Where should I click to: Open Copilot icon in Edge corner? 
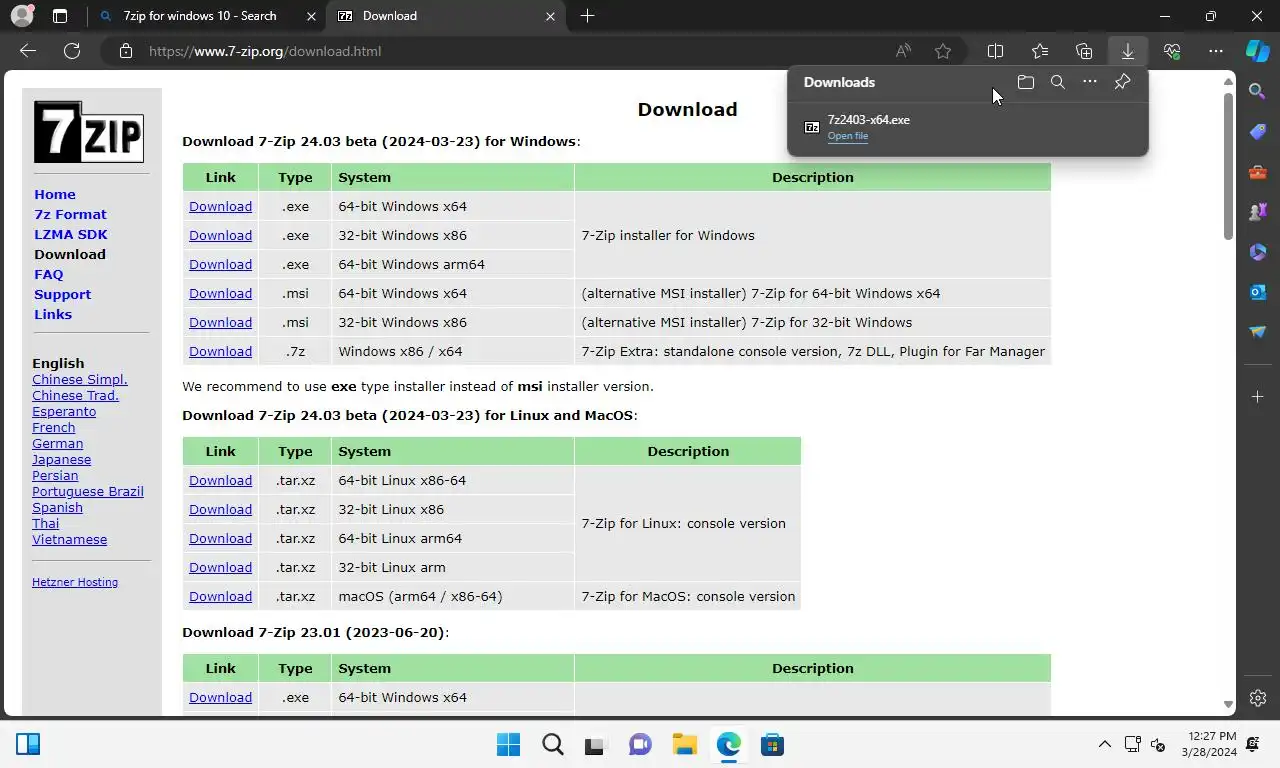[1258, 50]
